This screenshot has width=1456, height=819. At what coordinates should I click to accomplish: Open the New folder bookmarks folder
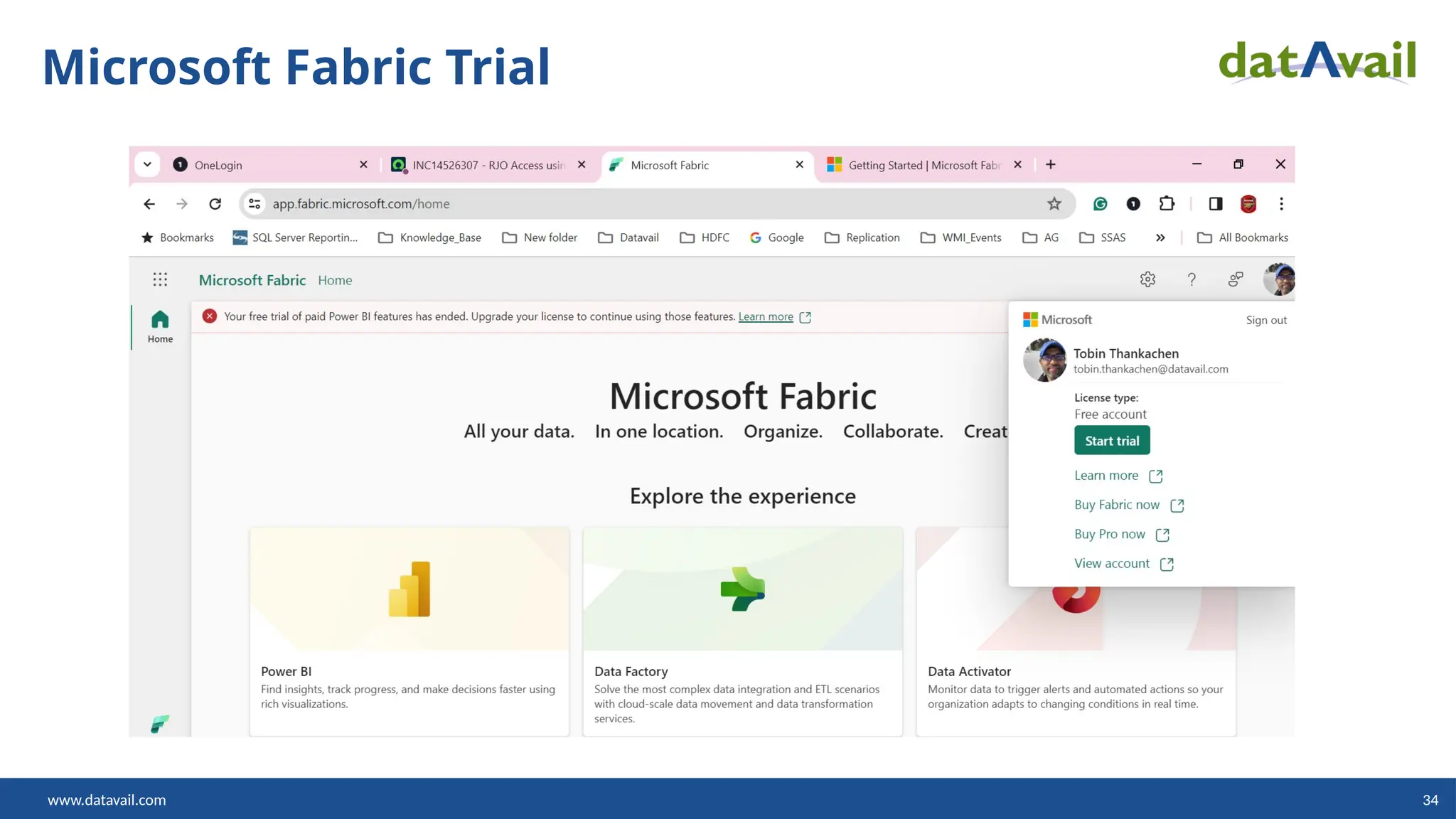pos(540,237)
